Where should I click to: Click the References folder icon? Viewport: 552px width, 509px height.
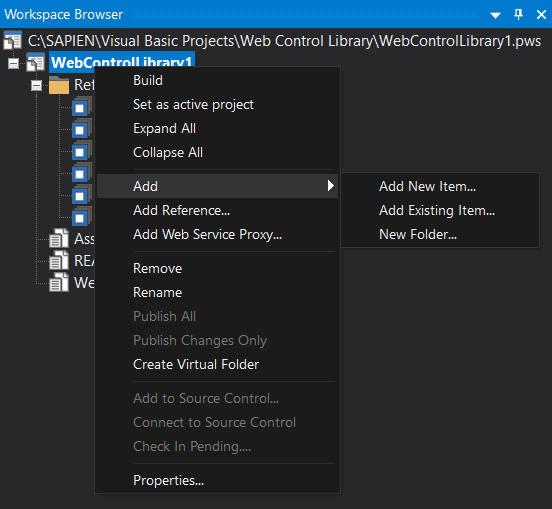59,85
